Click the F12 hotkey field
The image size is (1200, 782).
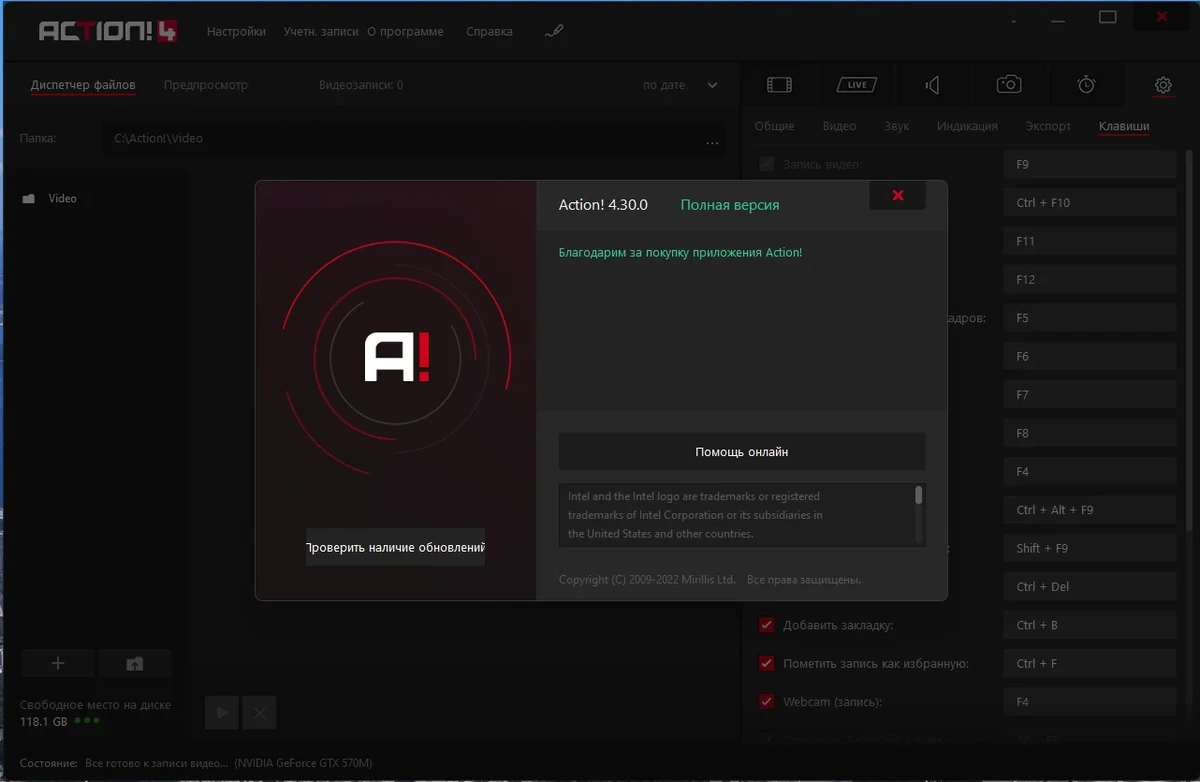[1090, 280]
